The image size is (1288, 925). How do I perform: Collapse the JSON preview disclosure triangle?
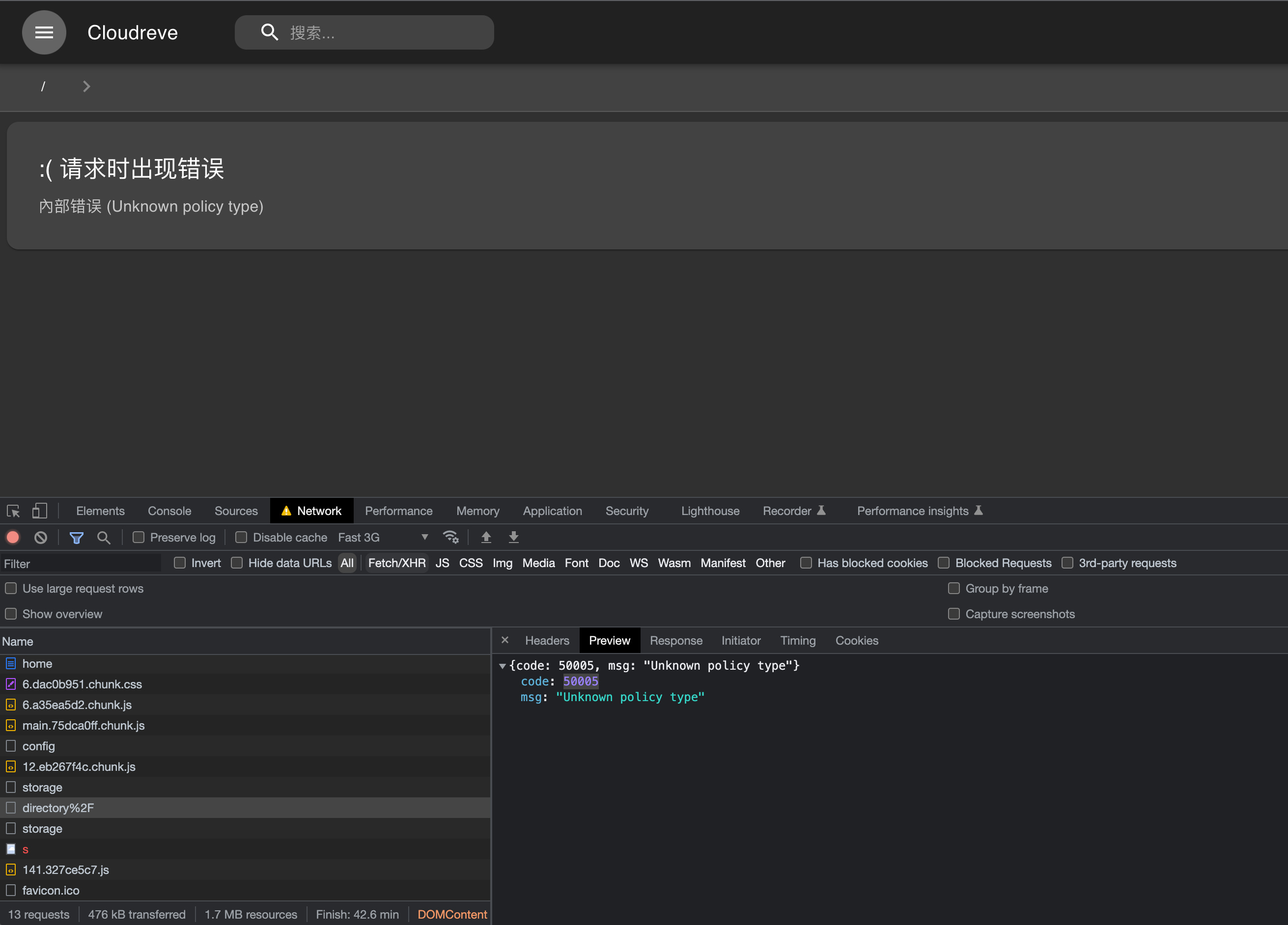click(x=503, y=666)
